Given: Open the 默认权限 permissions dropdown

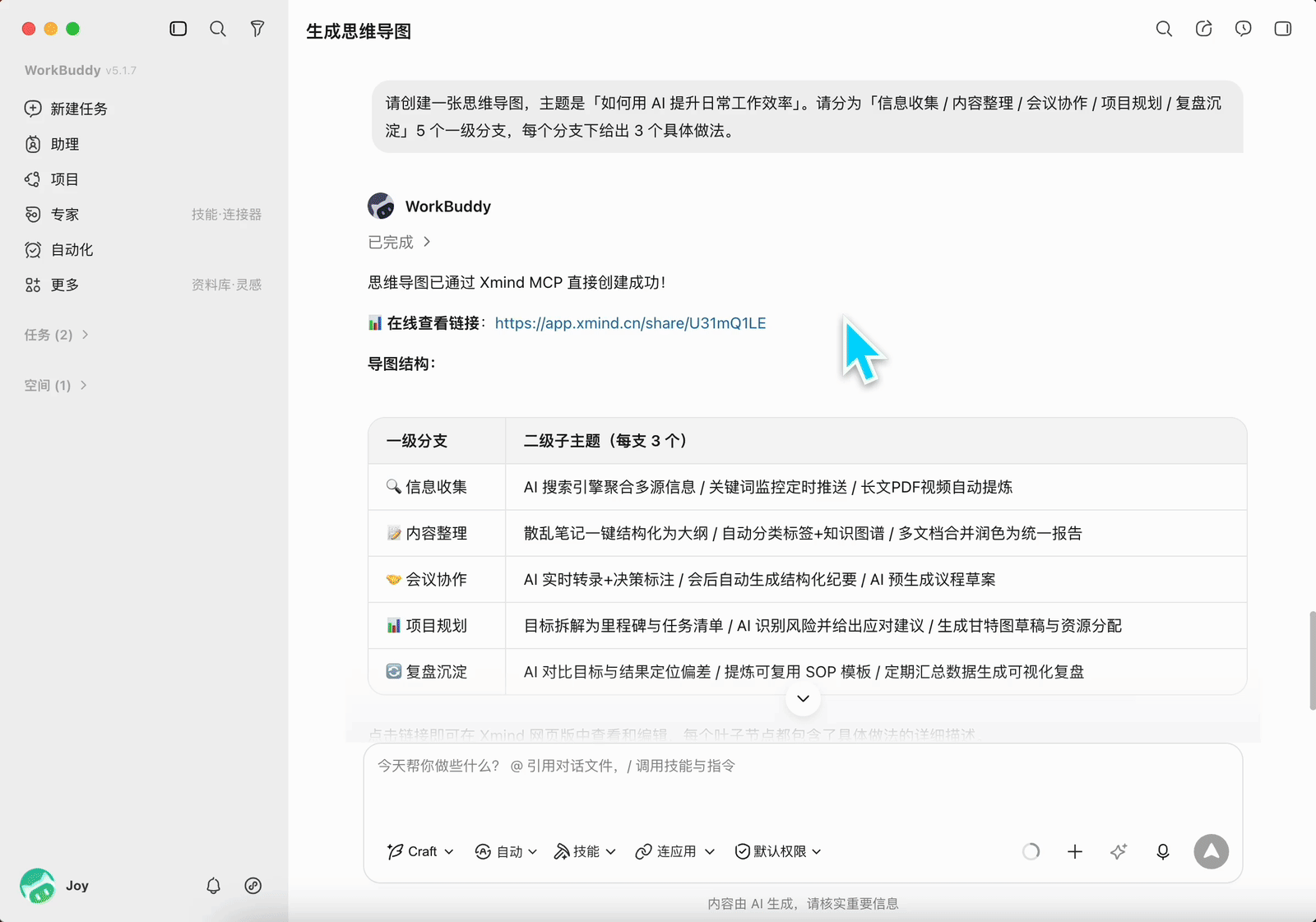Looking at the screenshot, I should pyautogui.click(x=778, y=852).
